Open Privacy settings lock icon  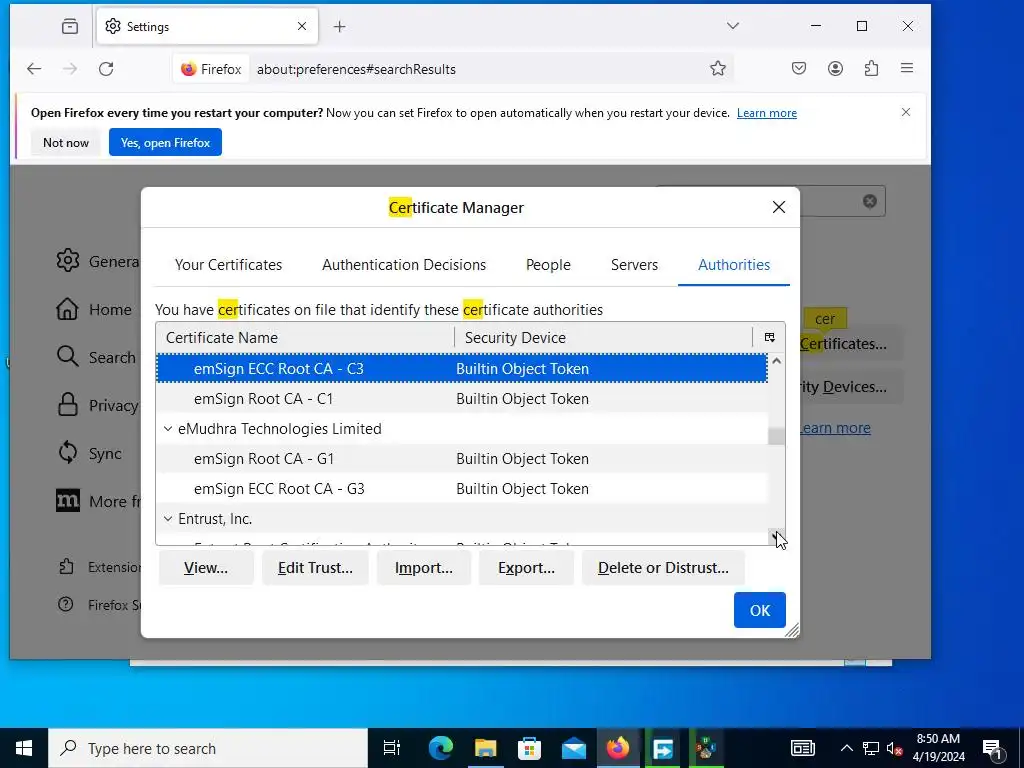67,405
